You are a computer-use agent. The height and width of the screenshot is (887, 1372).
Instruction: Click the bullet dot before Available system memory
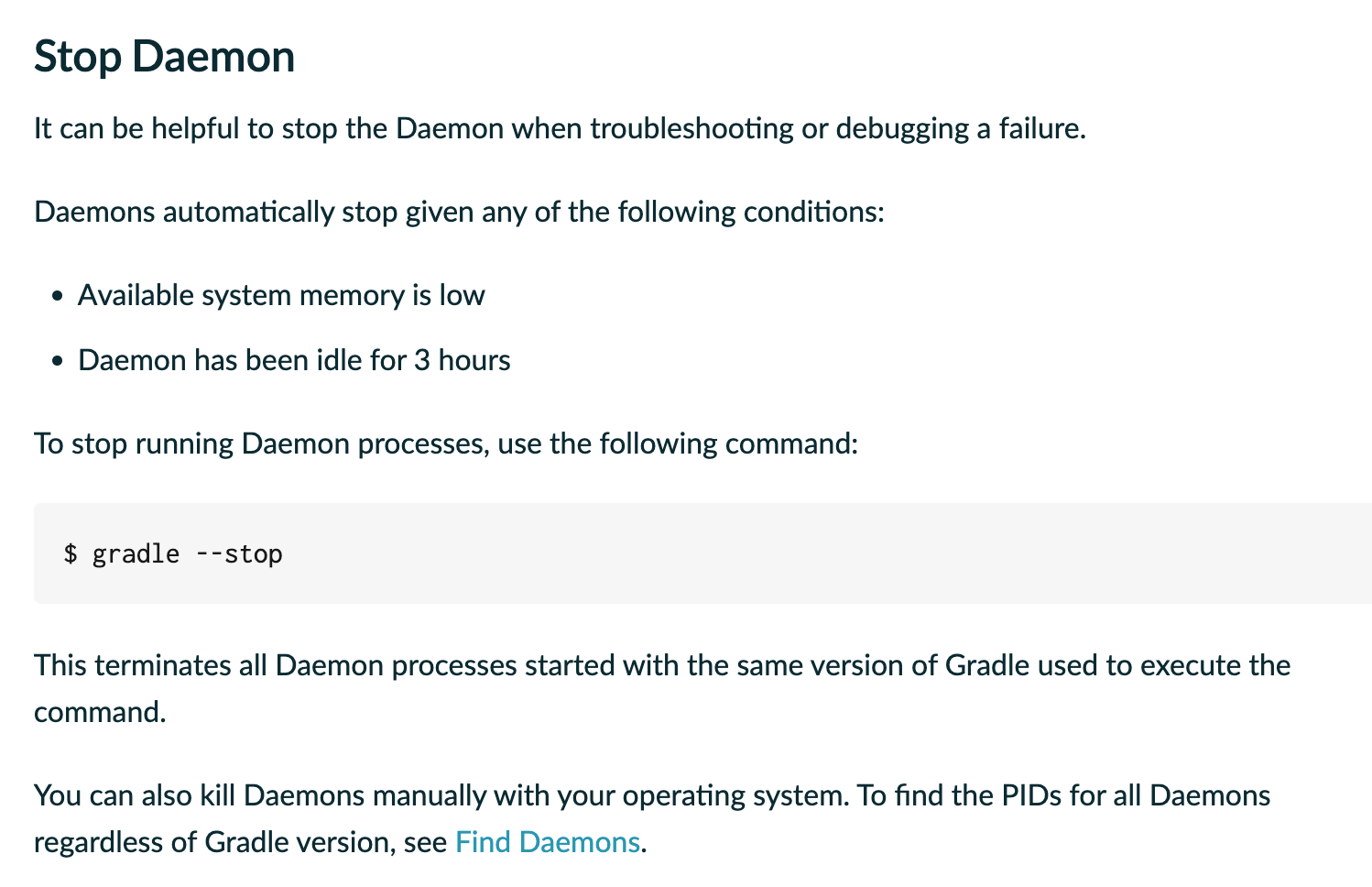pyautogui.click(x=58, y=296)
